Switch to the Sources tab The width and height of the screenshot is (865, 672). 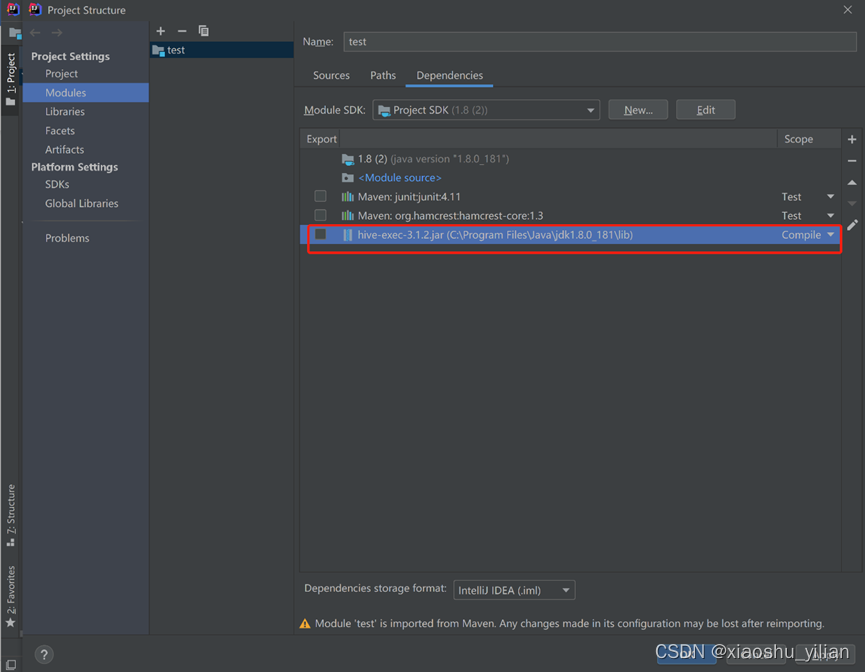click(331, 75)
